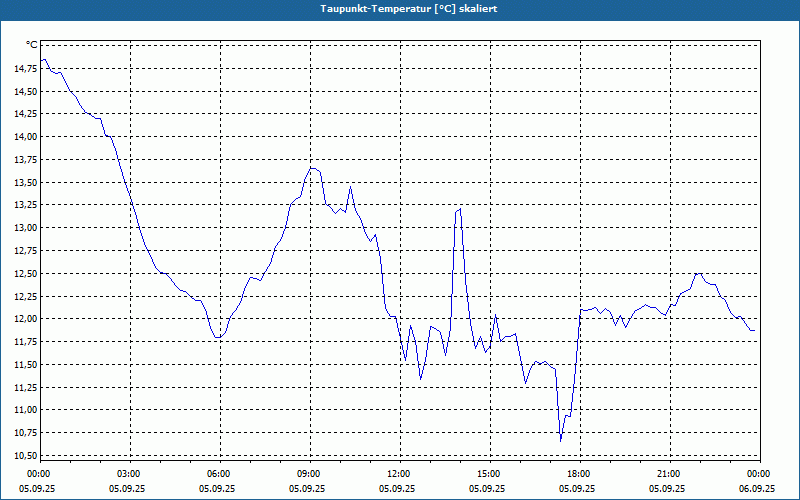The image size is (800, 500).
Task: Click the small peak near 22:00
Action: pos(698,273)
